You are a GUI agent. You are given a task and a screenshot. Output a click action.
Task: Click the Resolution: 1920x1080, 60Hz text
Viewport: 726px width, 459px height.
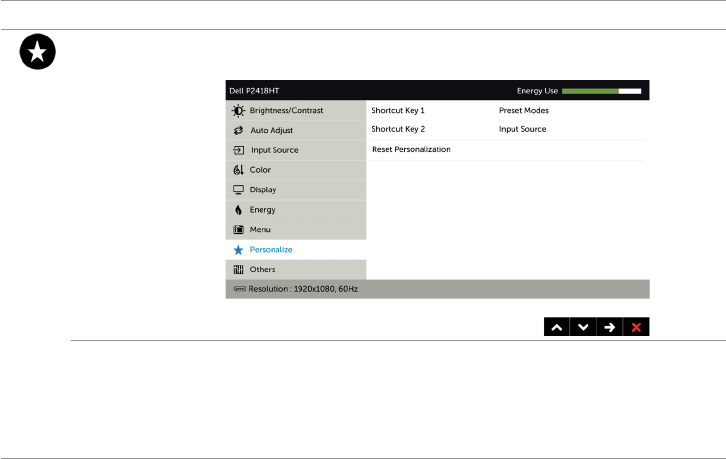(303, 289)
